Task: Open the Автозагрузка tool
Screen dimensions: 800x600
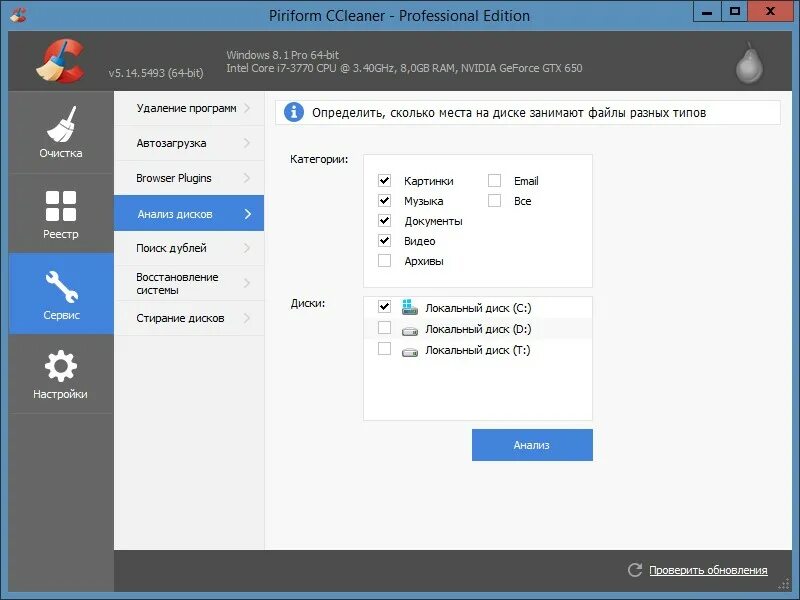Action: click(x=189, y=143)
